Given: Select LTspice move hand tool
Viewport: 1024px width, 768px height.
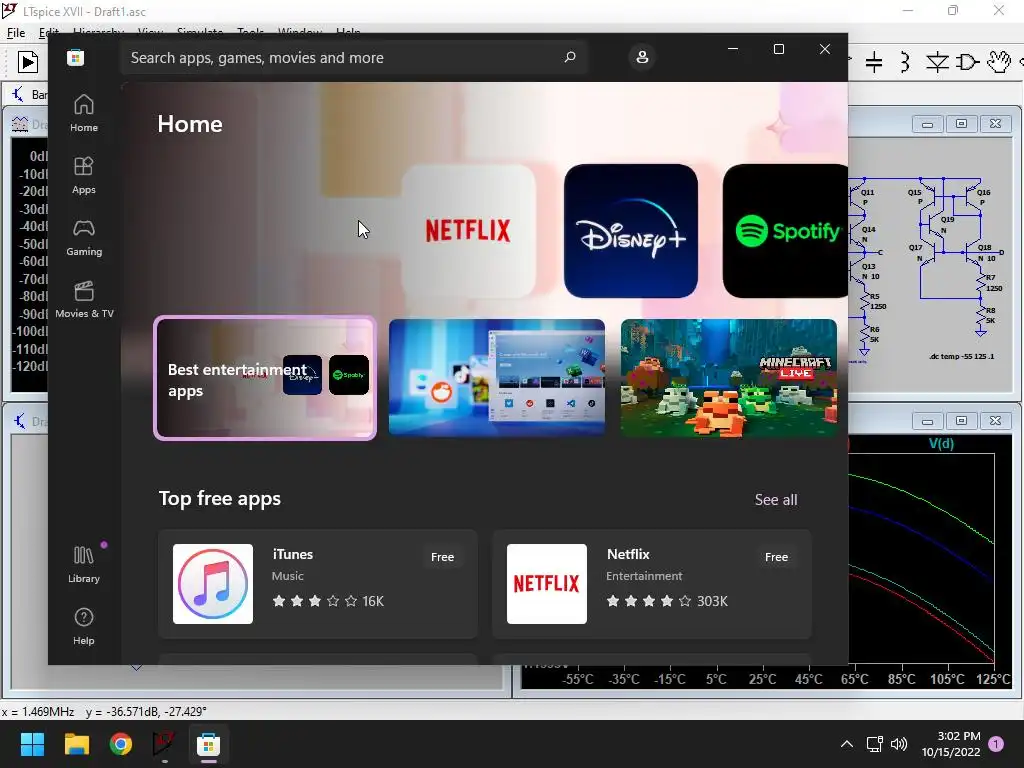Looking at the screenshot, I should click(999, 63).
